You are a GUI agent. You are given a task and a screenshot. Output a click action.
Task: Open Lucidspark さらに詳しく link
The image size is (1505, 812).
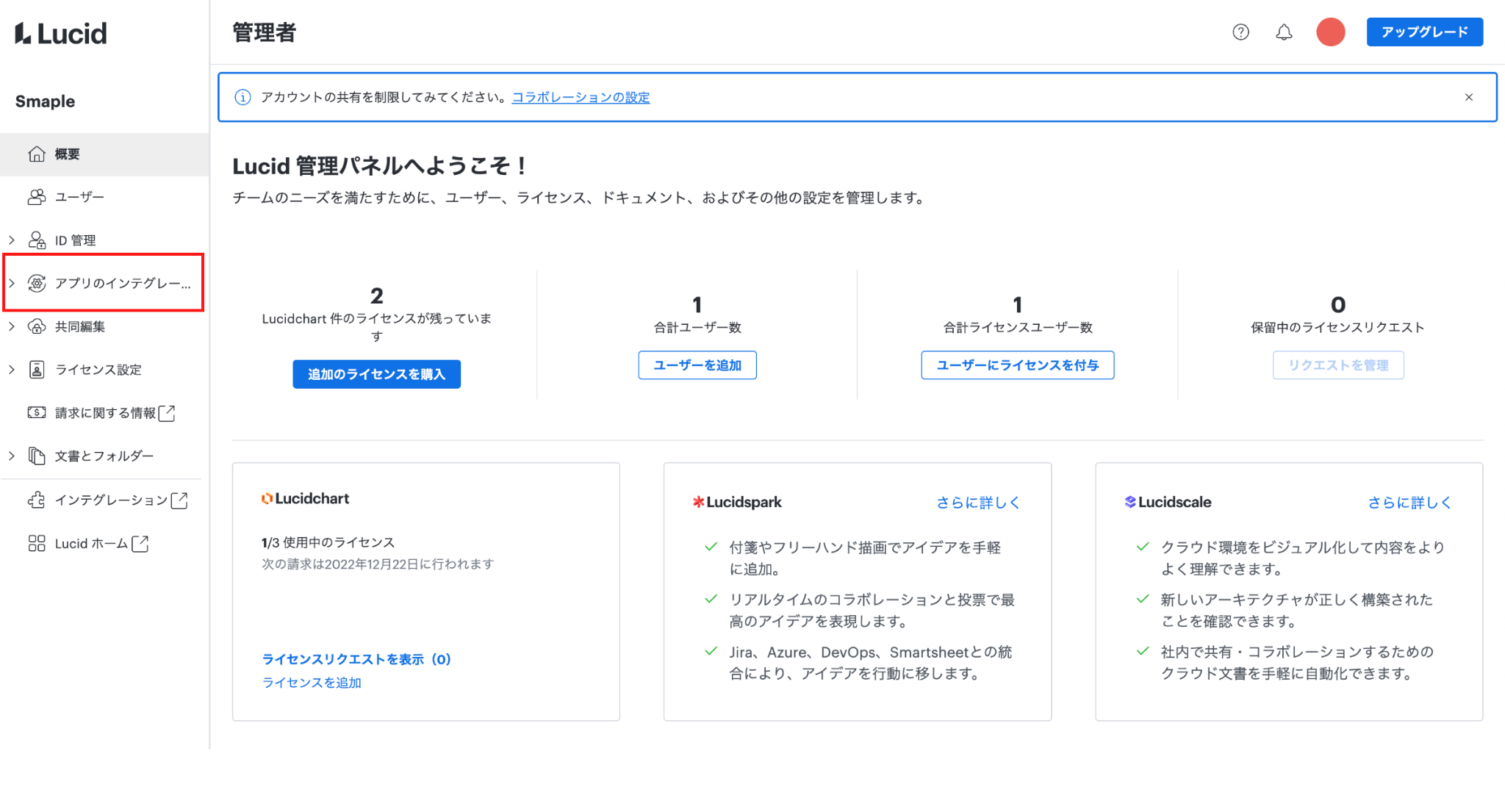pyautogui.click(x=978, y=503)
